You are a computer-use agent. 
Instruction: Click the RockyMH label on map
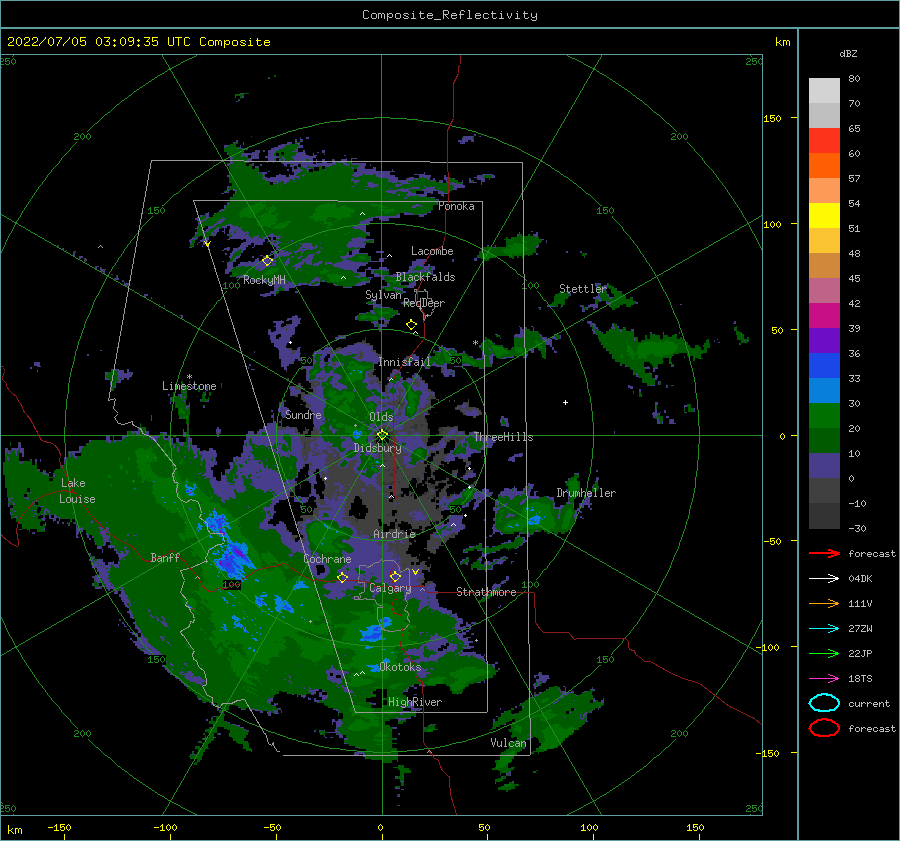click(264, 280)
